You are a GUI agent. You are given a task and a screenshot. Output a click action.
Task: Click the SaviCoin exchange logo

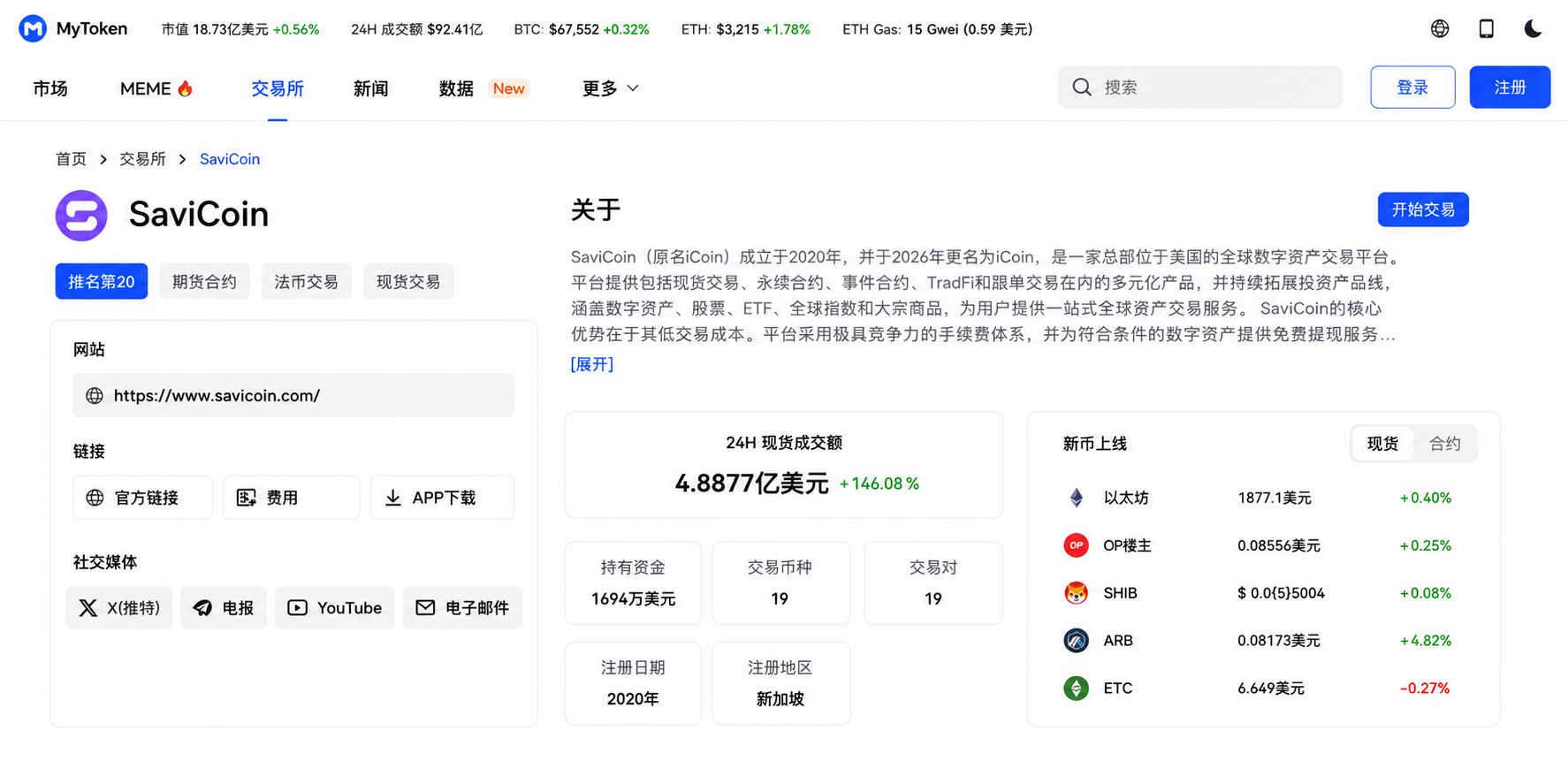pos(81,215)
